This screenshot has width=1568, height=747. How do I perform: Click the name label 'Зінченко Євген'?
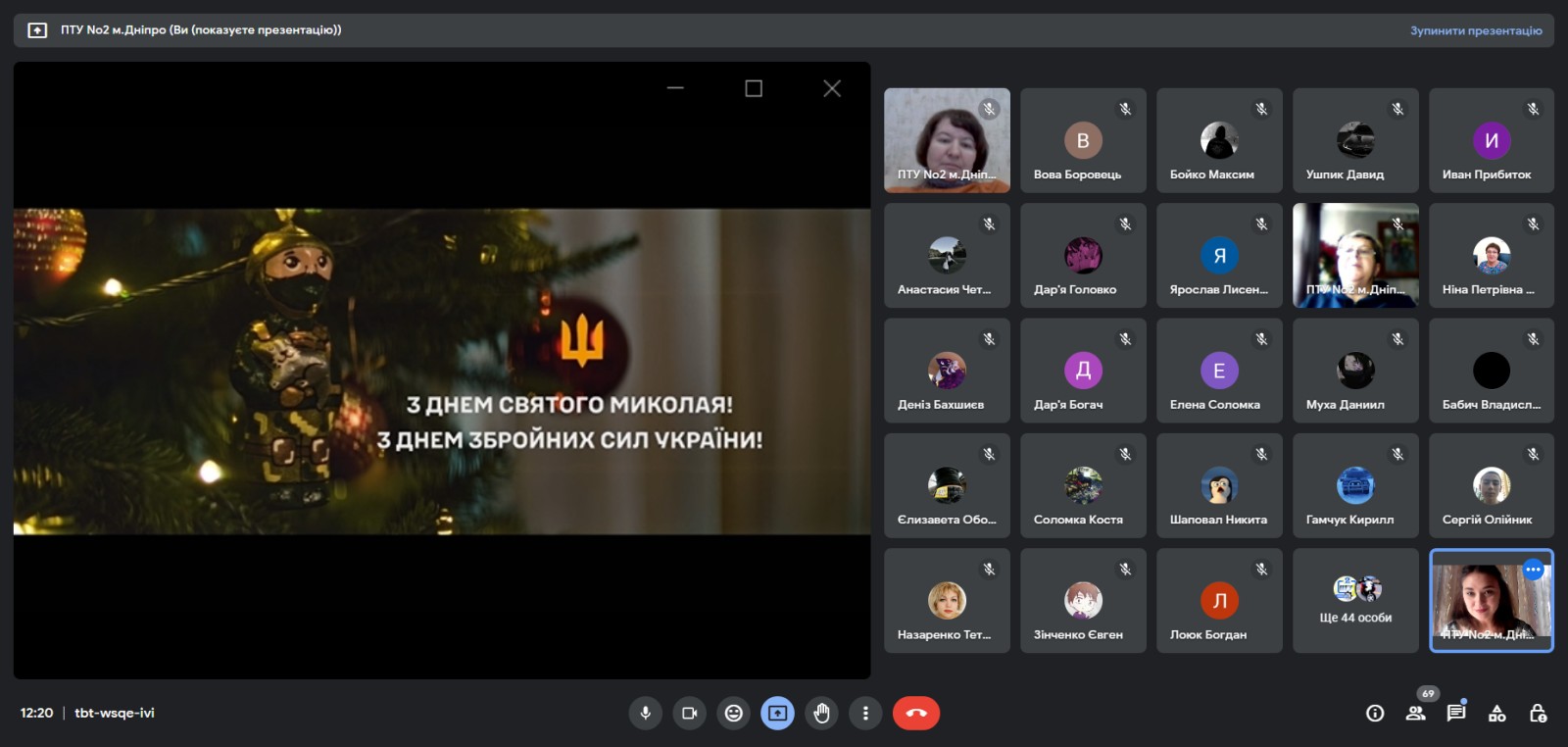pyautogui.click(x=1078, y=635)
